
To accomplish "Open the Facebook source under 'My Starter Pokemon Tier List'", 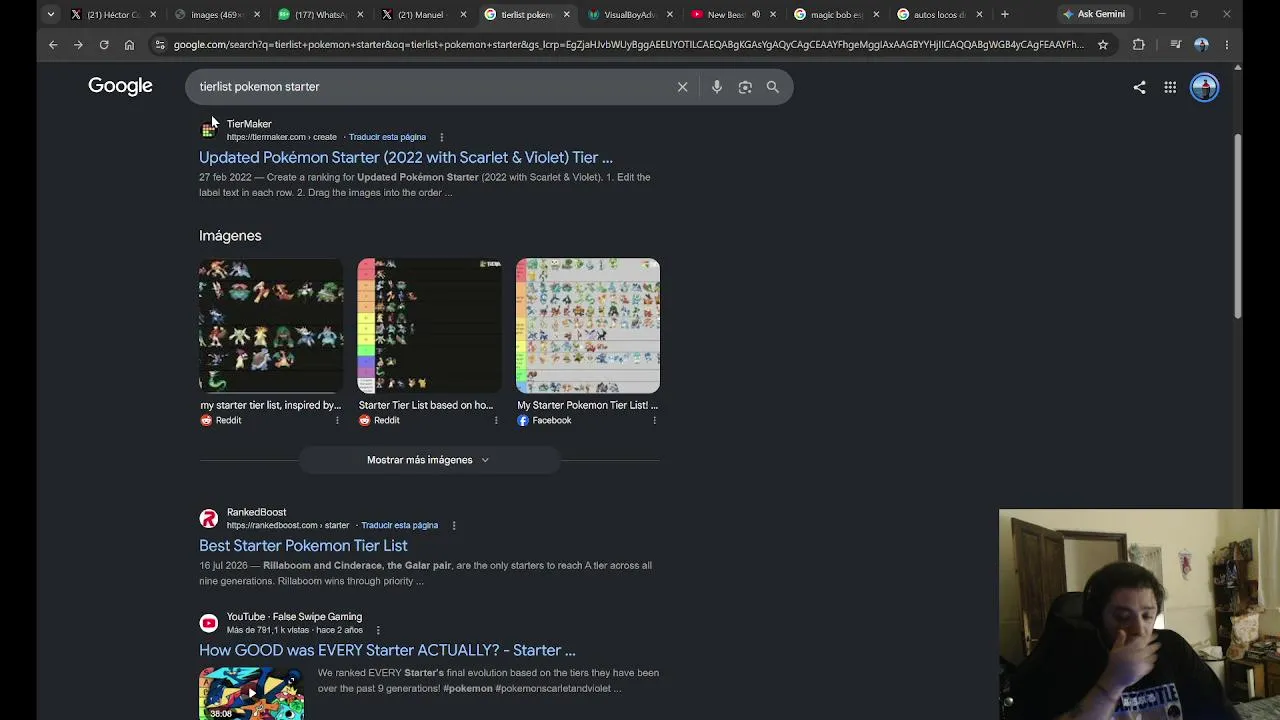I will tap(544, 420).
